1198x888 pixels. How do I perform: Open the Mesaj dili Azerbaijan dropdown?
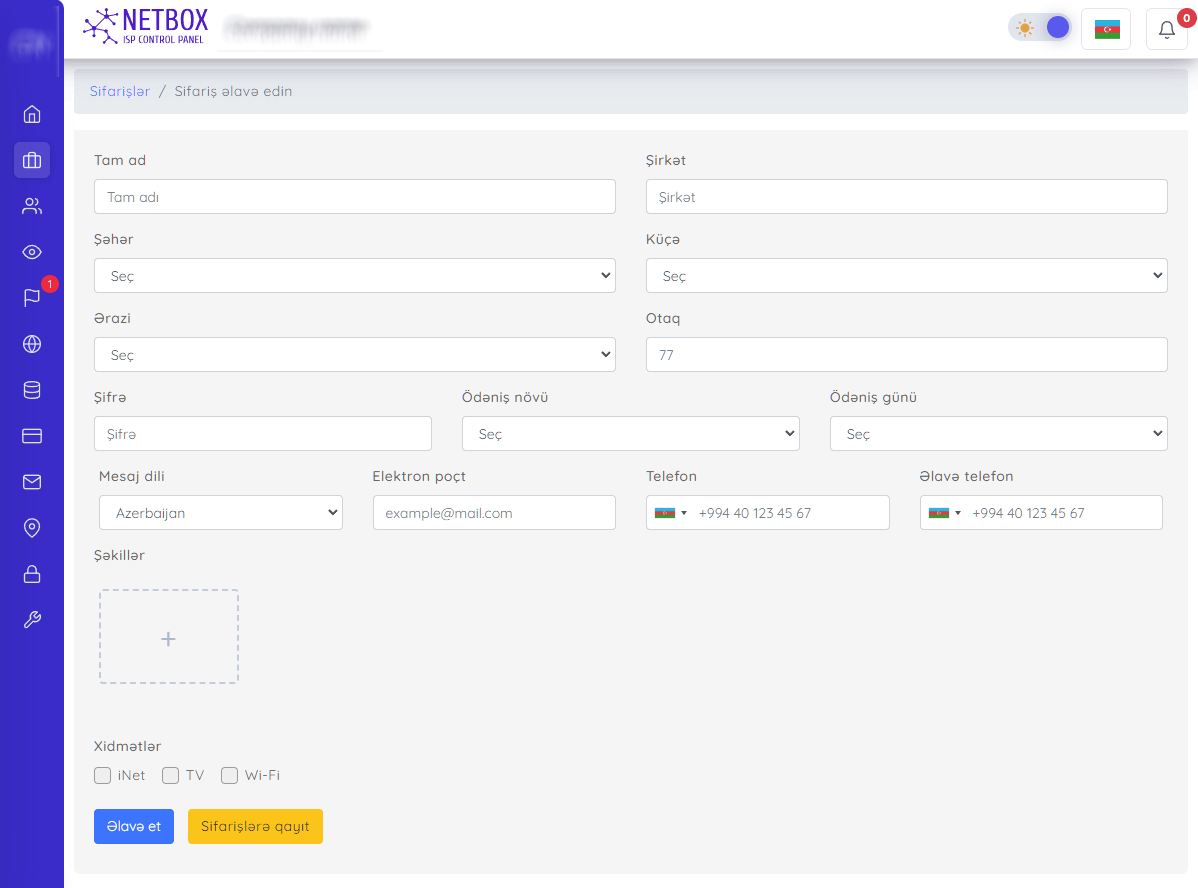pos(221,513)
